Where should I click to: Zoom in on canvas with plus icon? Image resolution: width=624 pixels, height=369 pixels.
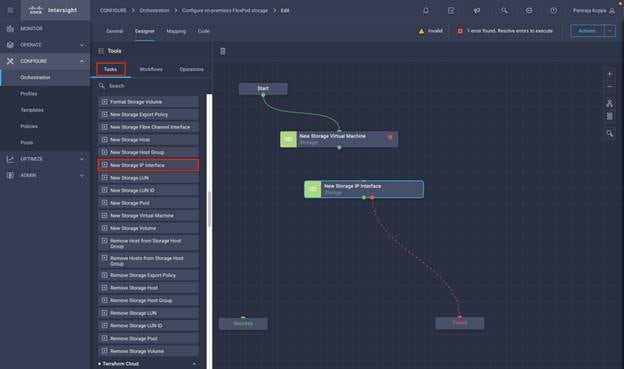tap(609, 74)
